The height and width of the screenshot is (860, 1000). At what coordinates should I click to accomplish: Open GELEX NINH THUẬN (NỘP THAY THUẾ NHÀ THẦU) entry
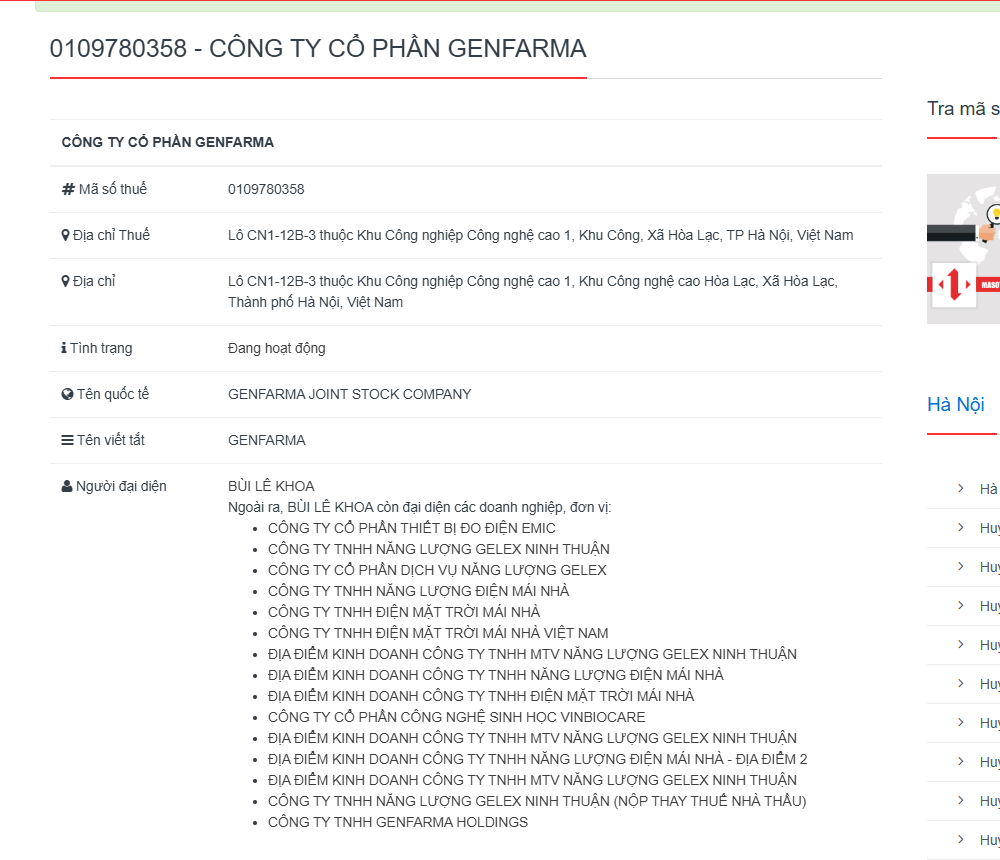537,801
